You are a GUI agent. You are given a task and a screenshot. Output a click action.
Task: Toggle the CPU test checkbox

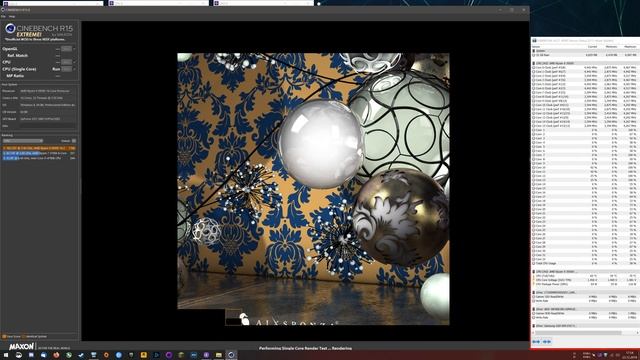74,62
